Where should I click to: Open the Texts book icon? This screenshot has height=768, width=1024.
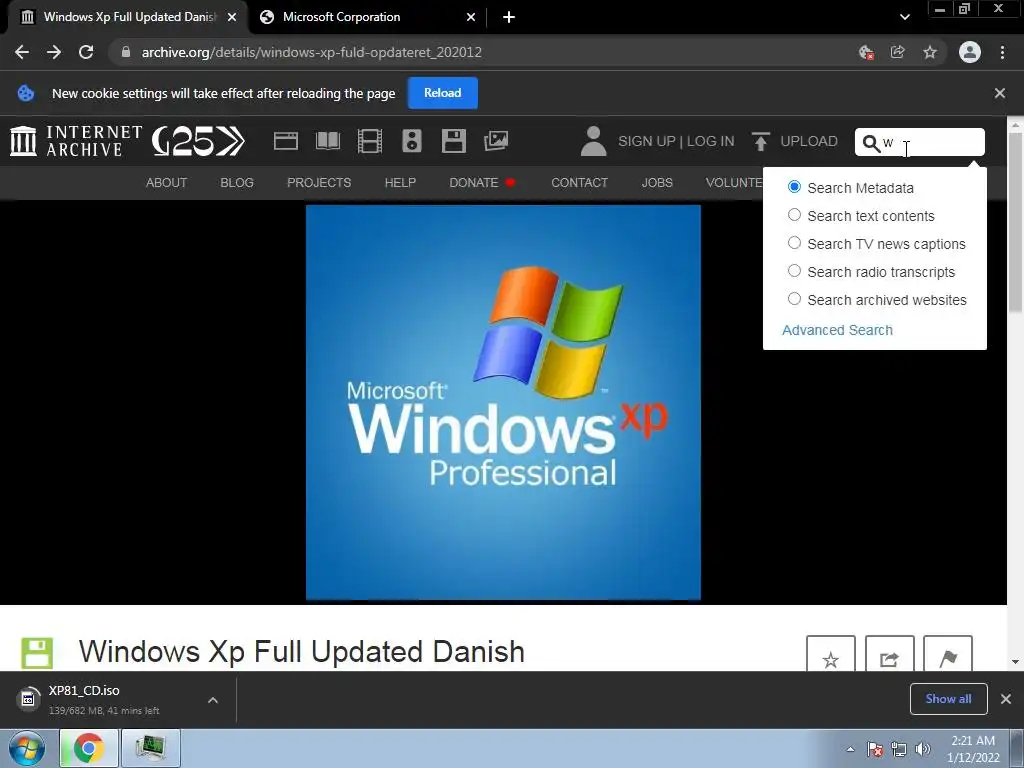(328, 141)
